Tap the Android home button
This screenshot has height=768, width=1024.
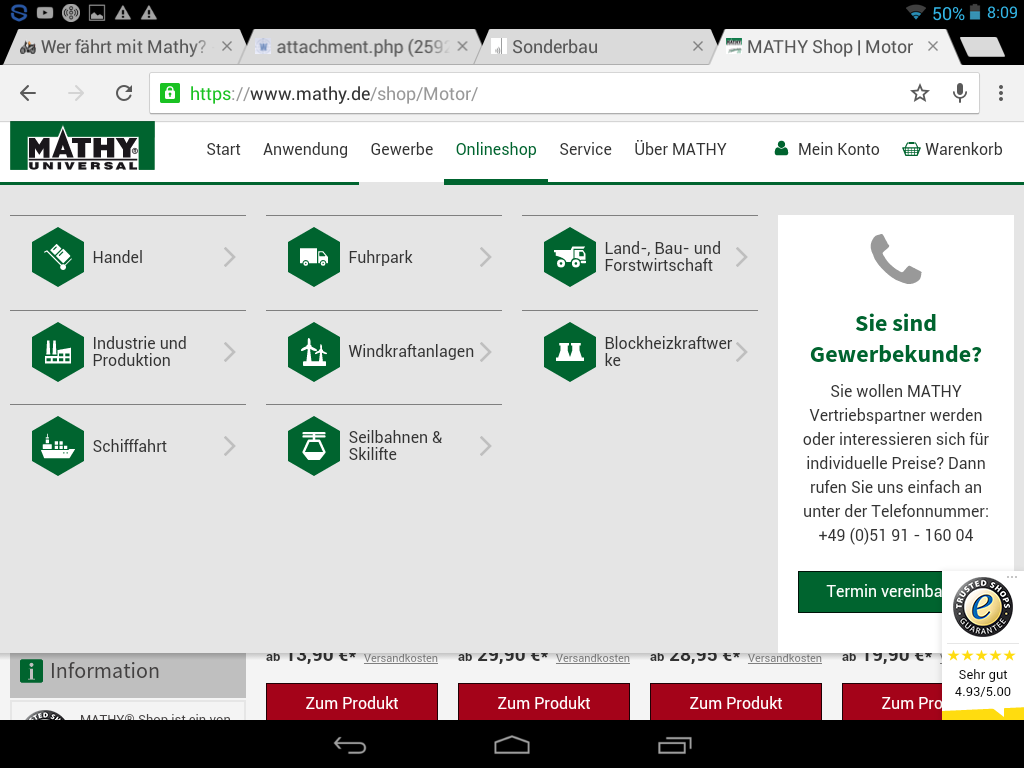coord(512,745)
